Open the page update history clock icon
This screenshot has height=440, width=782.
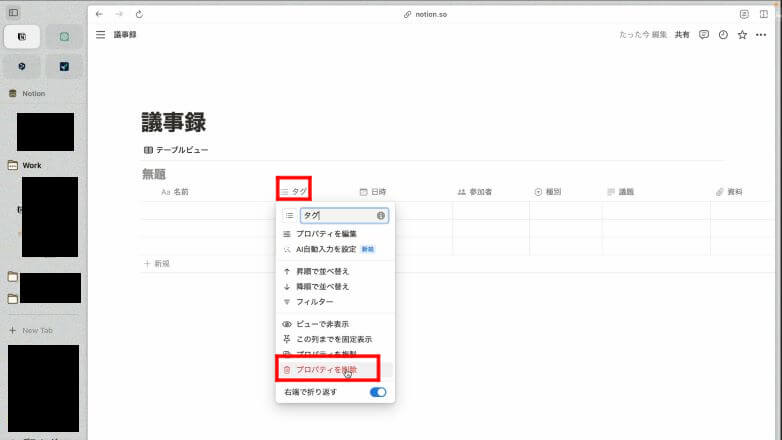tap(723, 34)
